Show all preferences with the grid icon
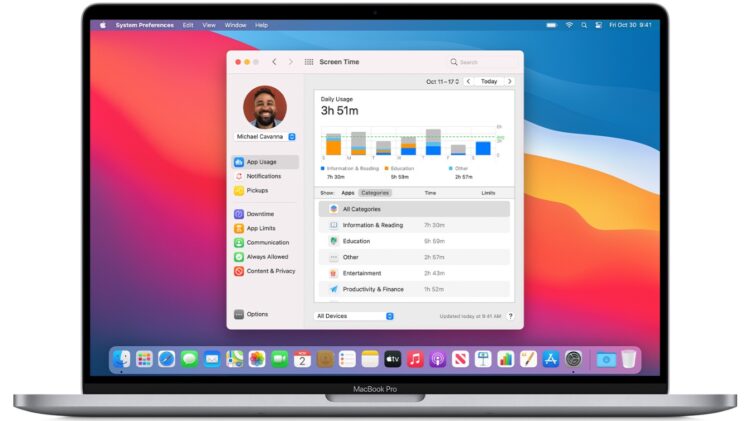 (x=309, y=62)
